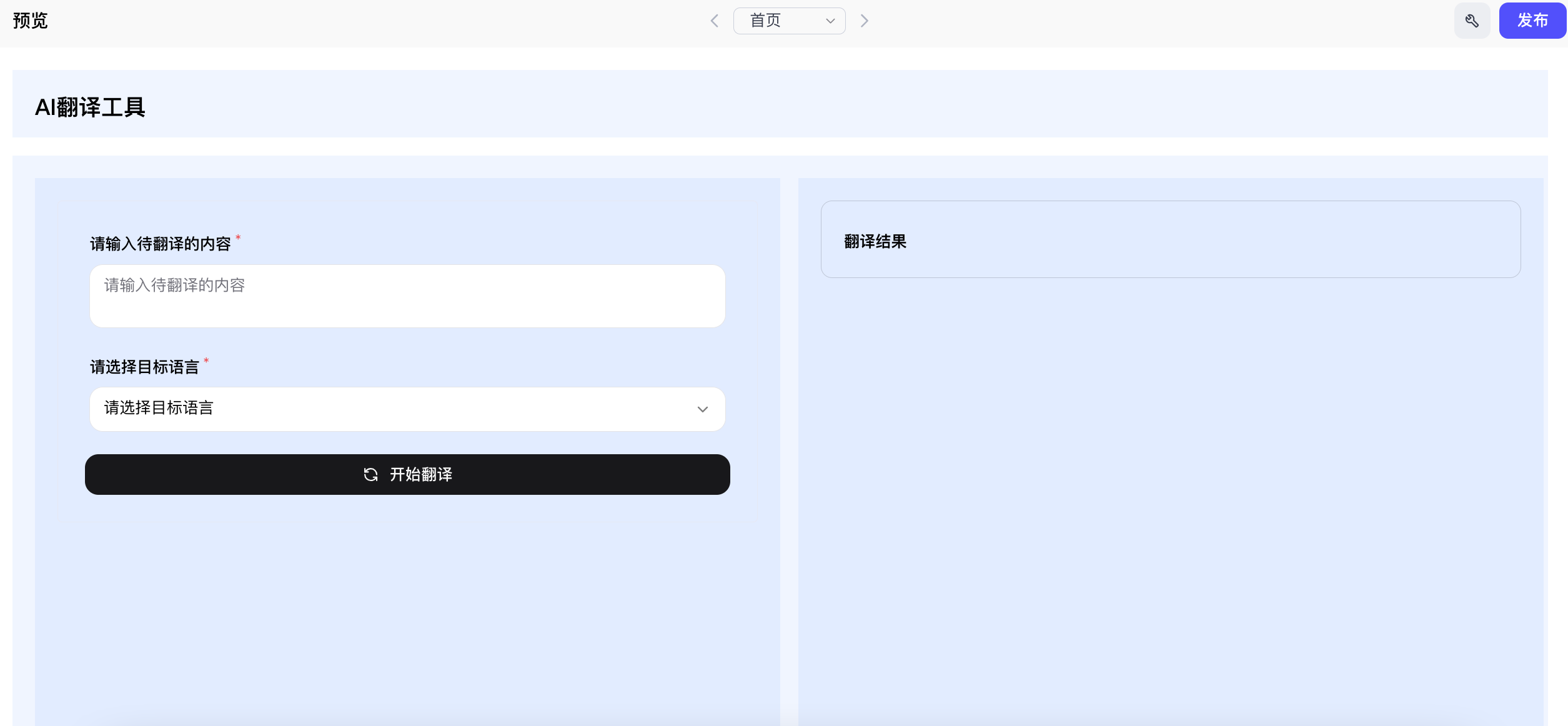1568x726 pixels.
Task: Click the AI翻译工具 page title
Action: click(x=90, y=106)
